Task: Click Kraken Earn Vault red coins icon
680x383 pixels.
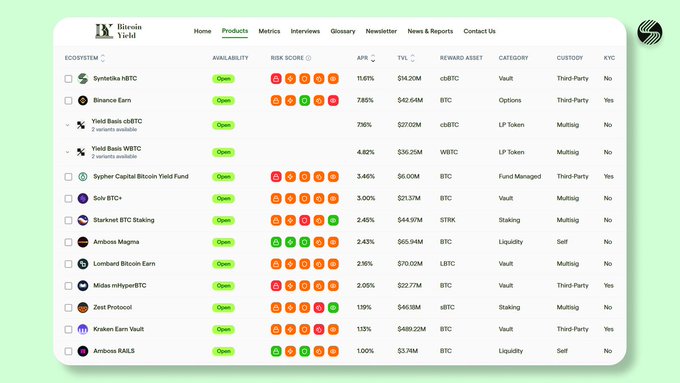Action: point(319,329)
